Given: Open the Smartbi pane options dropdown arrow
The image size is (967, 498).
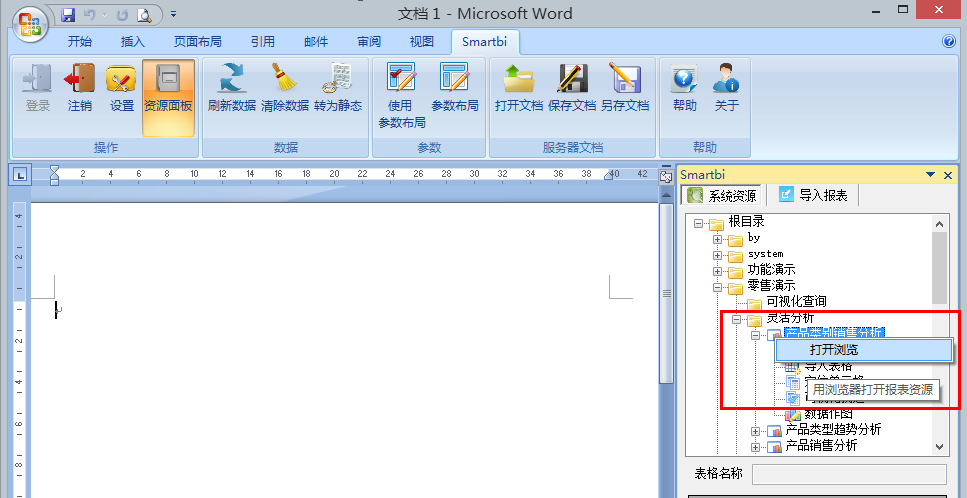Looking at the screenshot, I should [931, 175].
